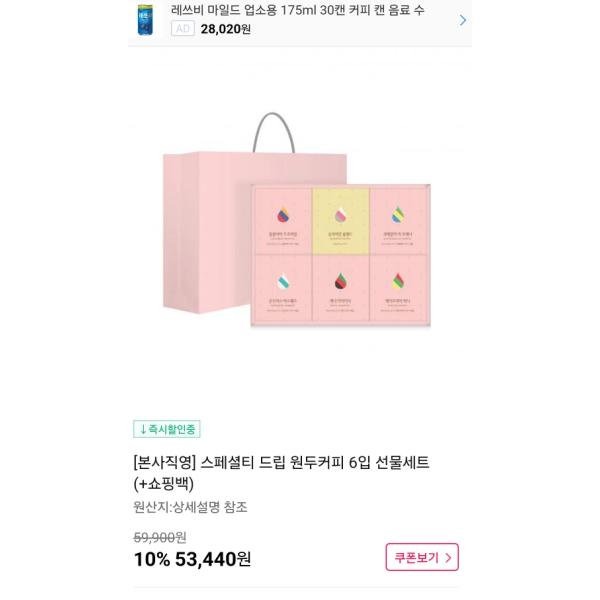
Task: Click the blue arrow on the ad banner
Action: (463, 20)
